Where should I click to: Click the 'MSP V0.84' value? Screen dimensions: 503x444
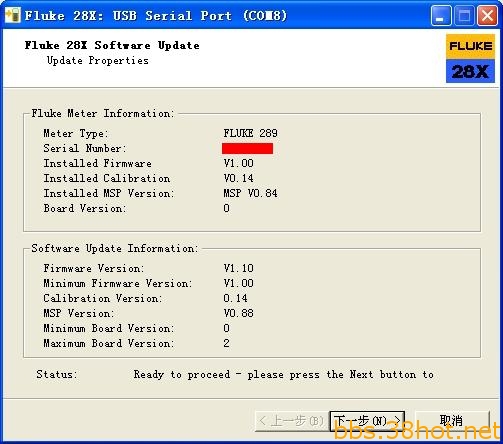250,193
